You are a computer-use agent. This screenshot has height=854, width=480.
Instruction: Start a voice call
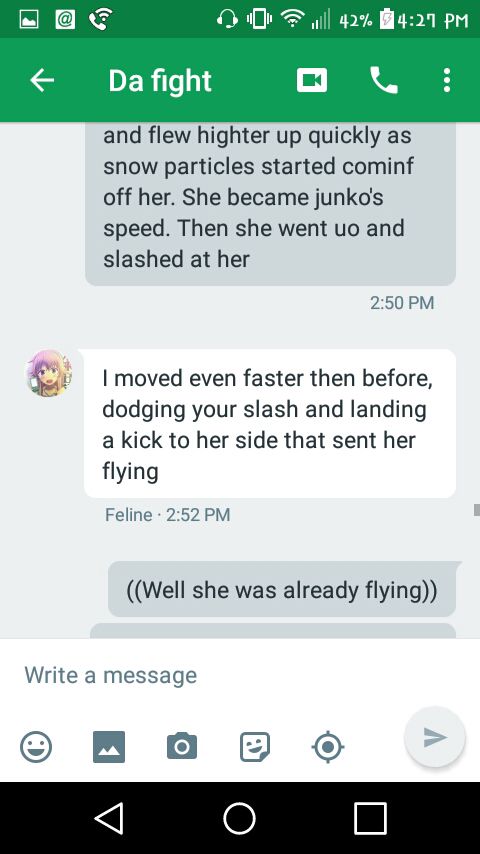[384, 81]
